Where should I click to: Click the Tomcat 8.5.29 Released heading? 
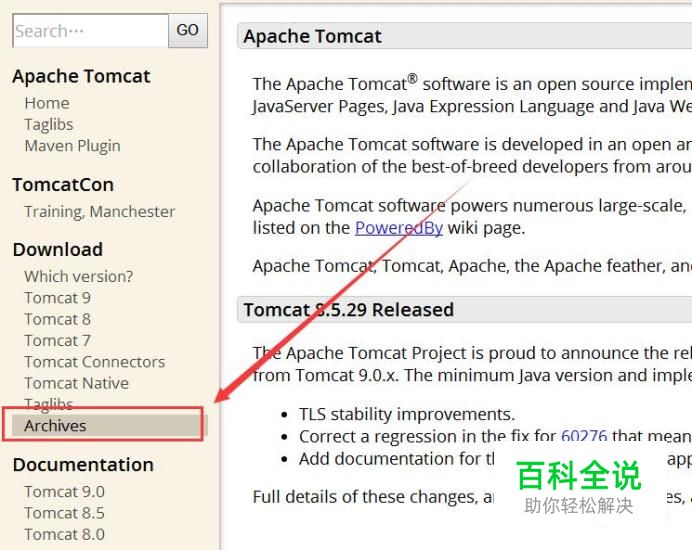(x=349, y=310)
